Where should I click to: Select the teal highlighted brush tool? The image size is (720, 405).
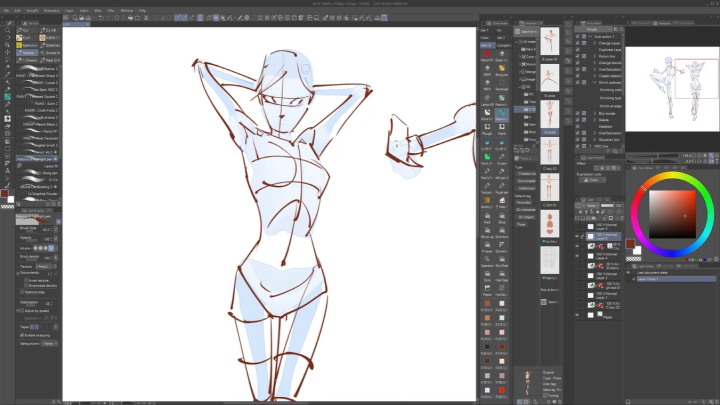click(x=7, y=97)
